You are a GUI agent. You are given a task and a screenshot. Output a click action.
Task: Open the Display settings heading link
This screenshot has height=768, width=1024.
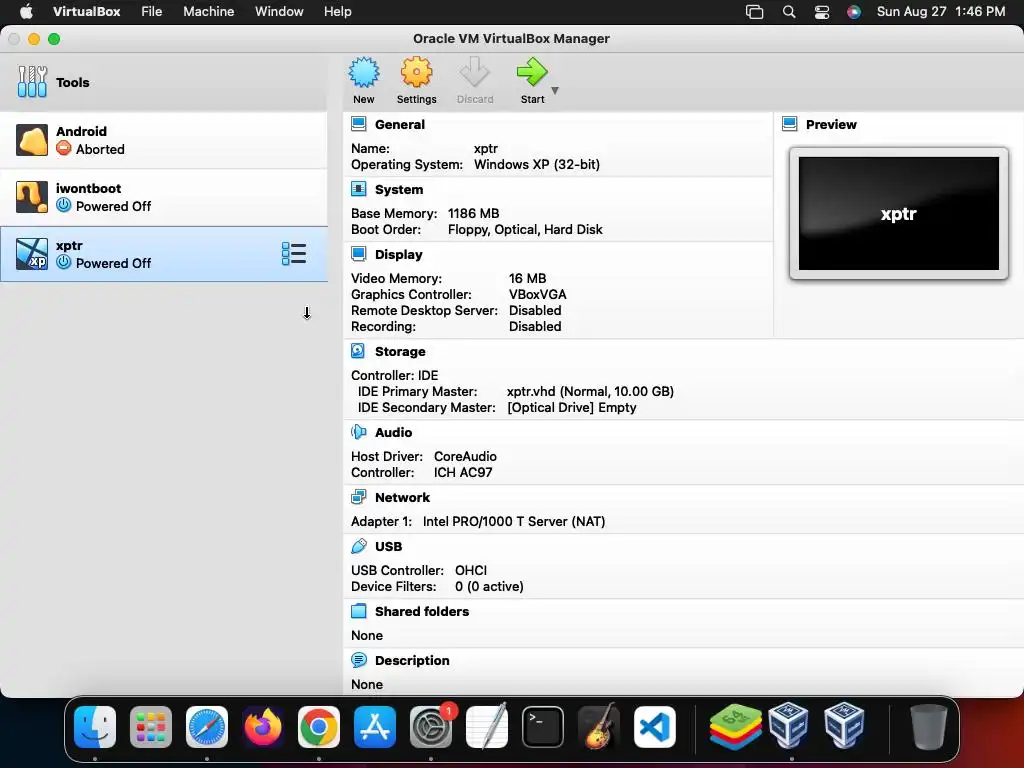tap(398, 254)
